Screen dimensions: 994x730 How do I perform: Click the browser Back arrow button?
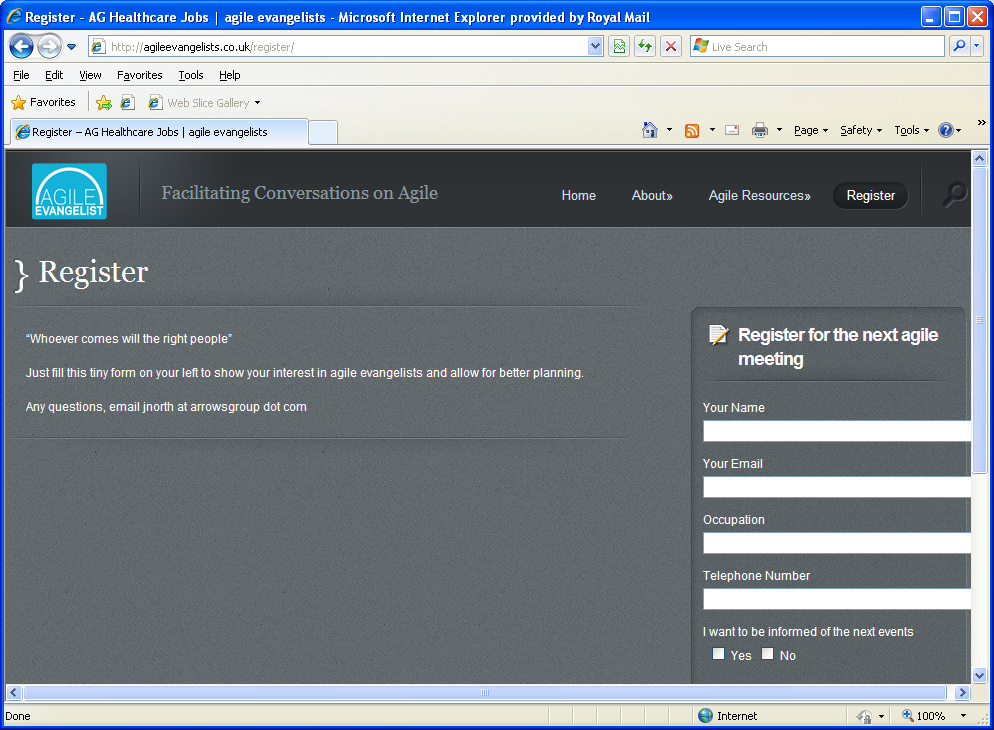(22, 46)
